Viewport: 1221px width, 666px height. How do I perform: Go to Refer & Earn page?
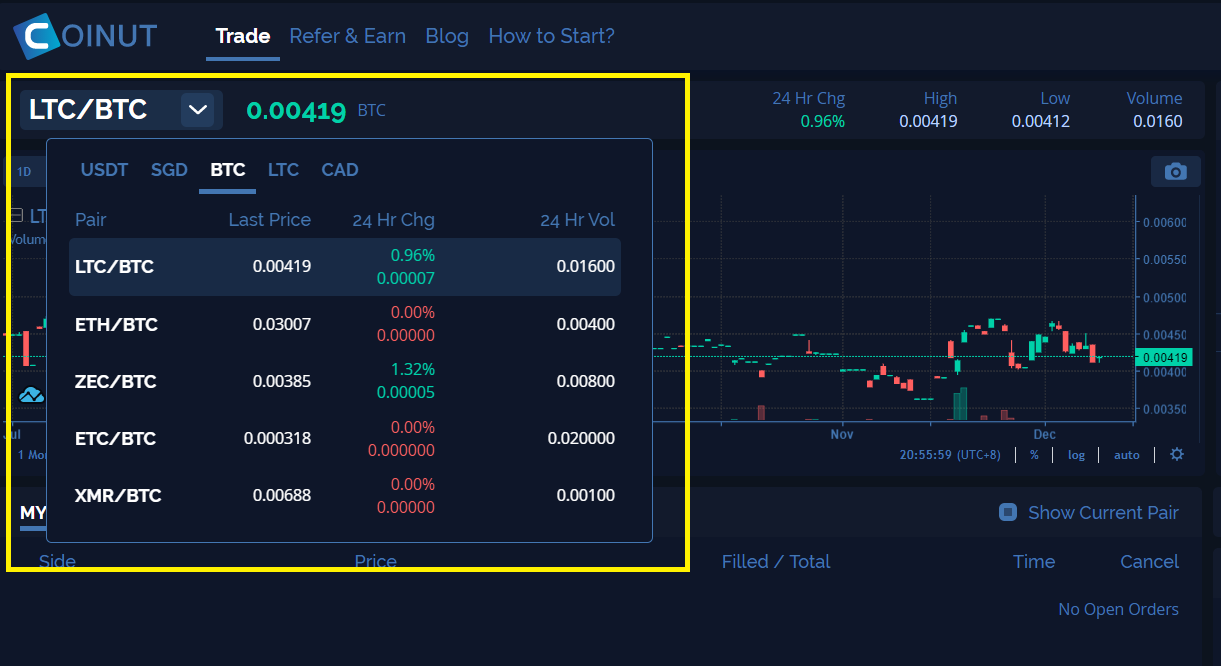pos(347,36)
